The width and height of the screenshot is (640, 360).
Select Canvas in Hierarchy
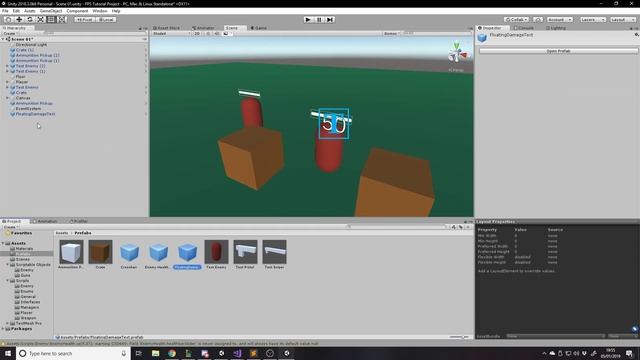23,98
